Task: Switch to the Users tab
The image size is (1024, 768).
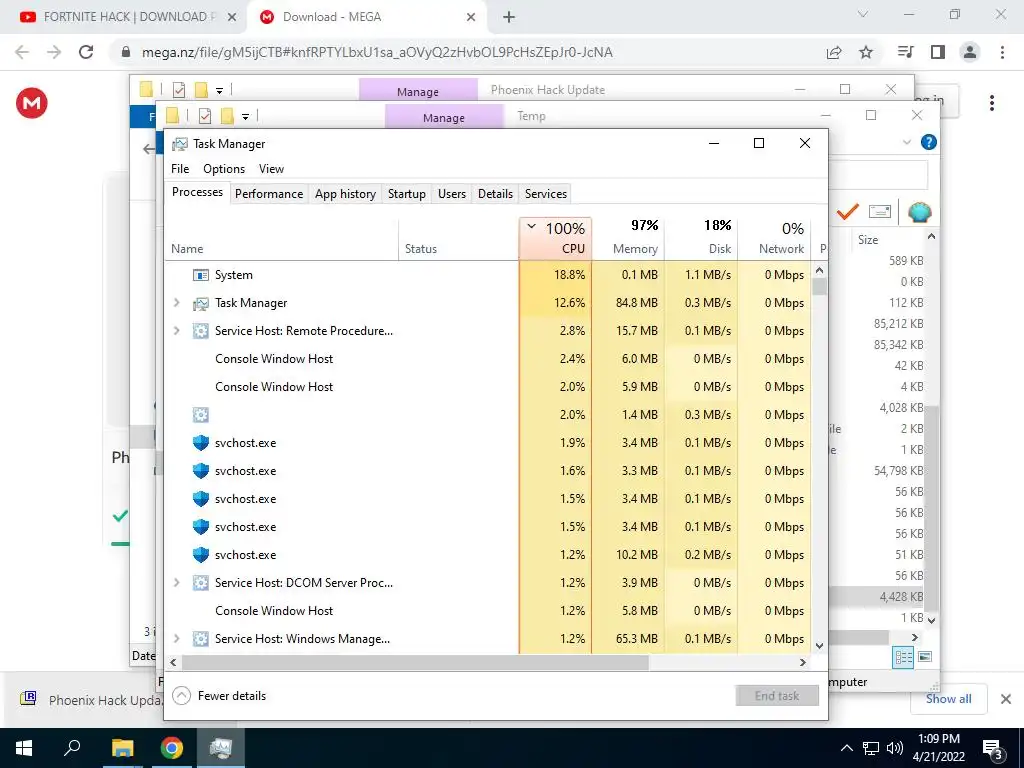Action: click(452, 193)
